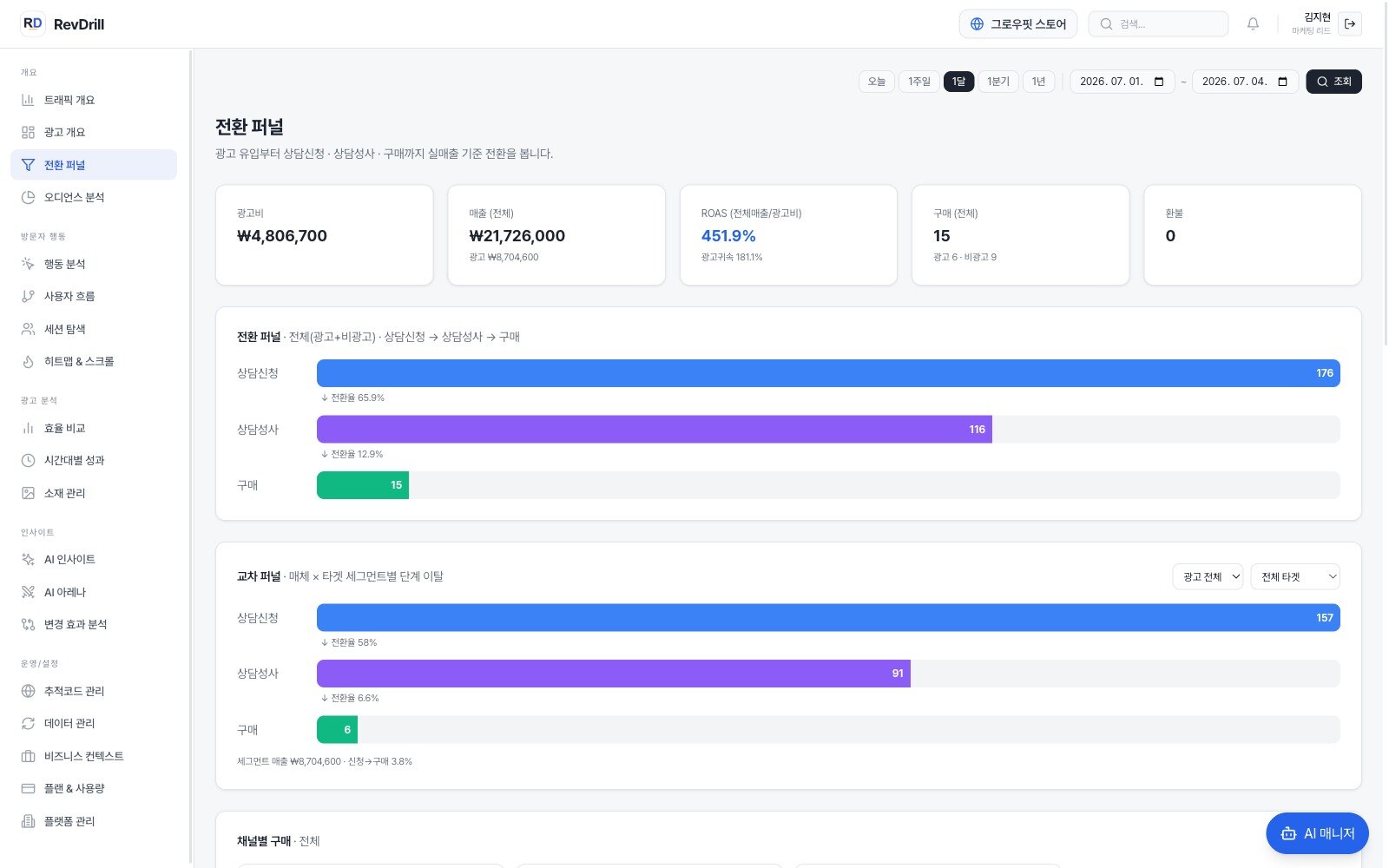This screenshot has width=1389, height=868.
Task: Click the 오디언스 분석 pie chart icon
Action: pyautogui.click(x=28, y=197)
